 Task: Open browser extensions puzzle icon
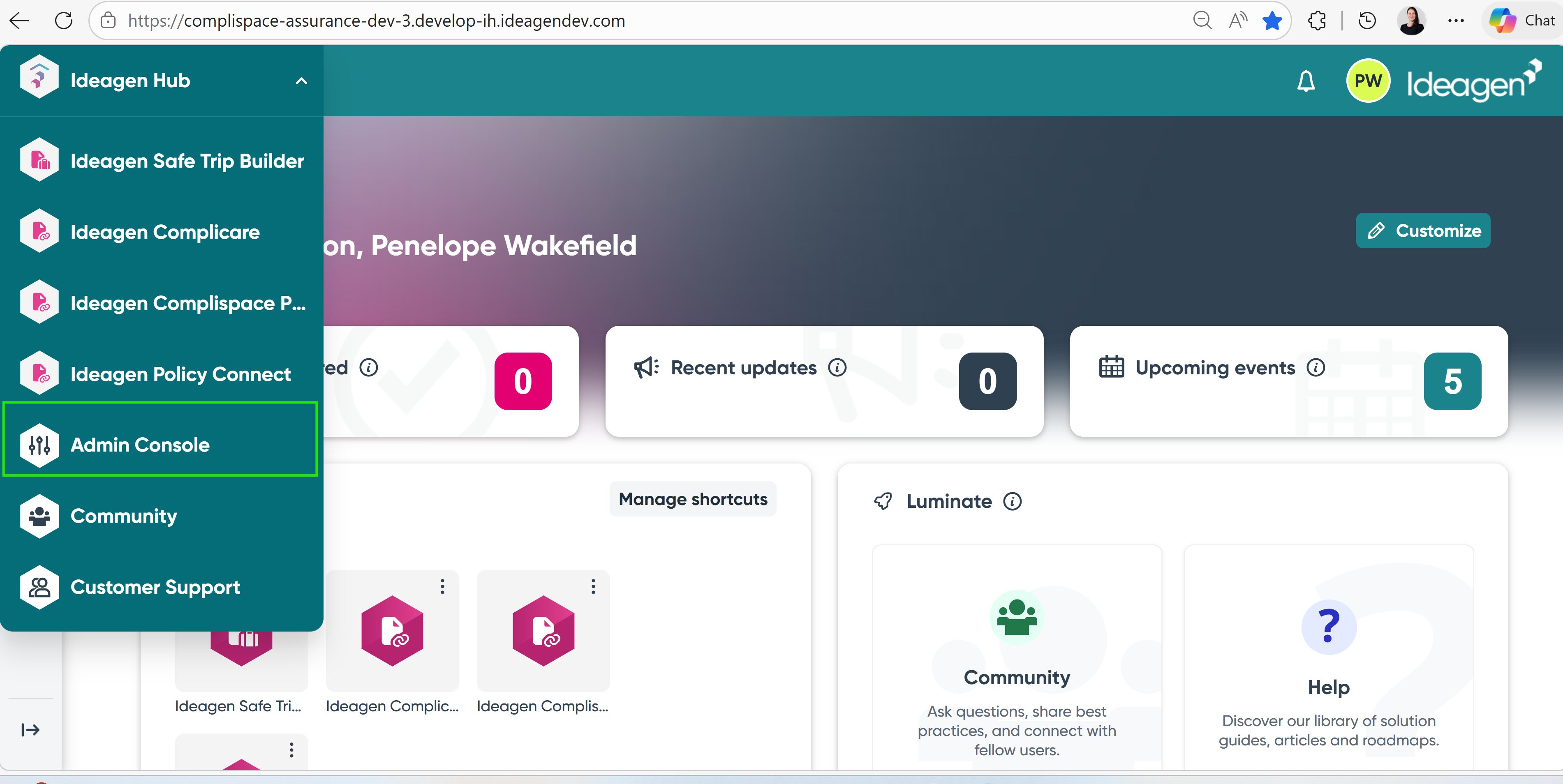[x=1317, y=21]
